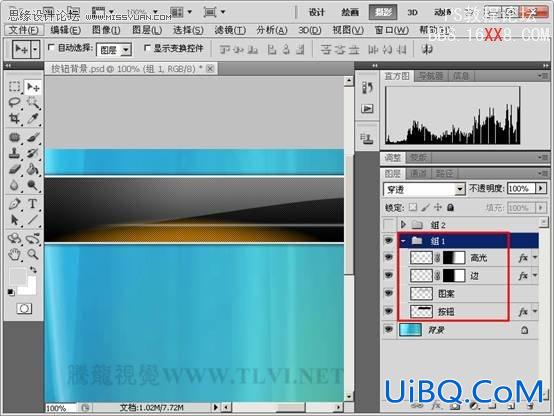Open the History panel icon
Screen dimensions: 554x416
pyautogui.click(x=367, y=87)
